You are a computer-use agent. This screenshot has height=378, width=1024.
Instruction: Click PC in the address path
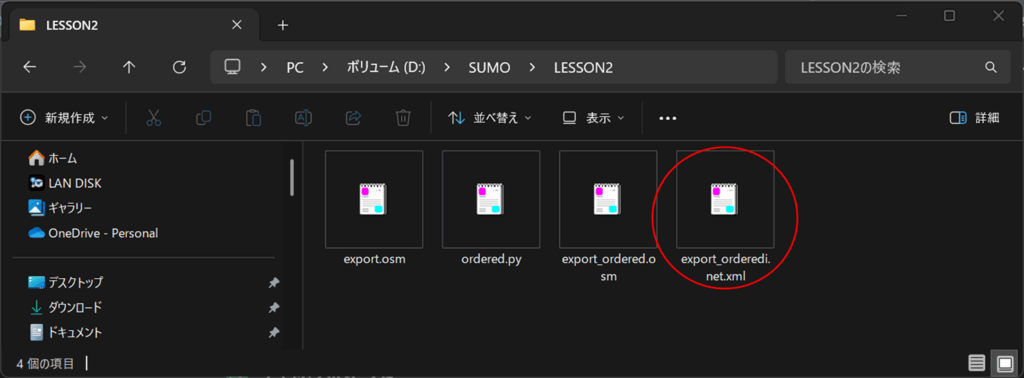(295, 67)
